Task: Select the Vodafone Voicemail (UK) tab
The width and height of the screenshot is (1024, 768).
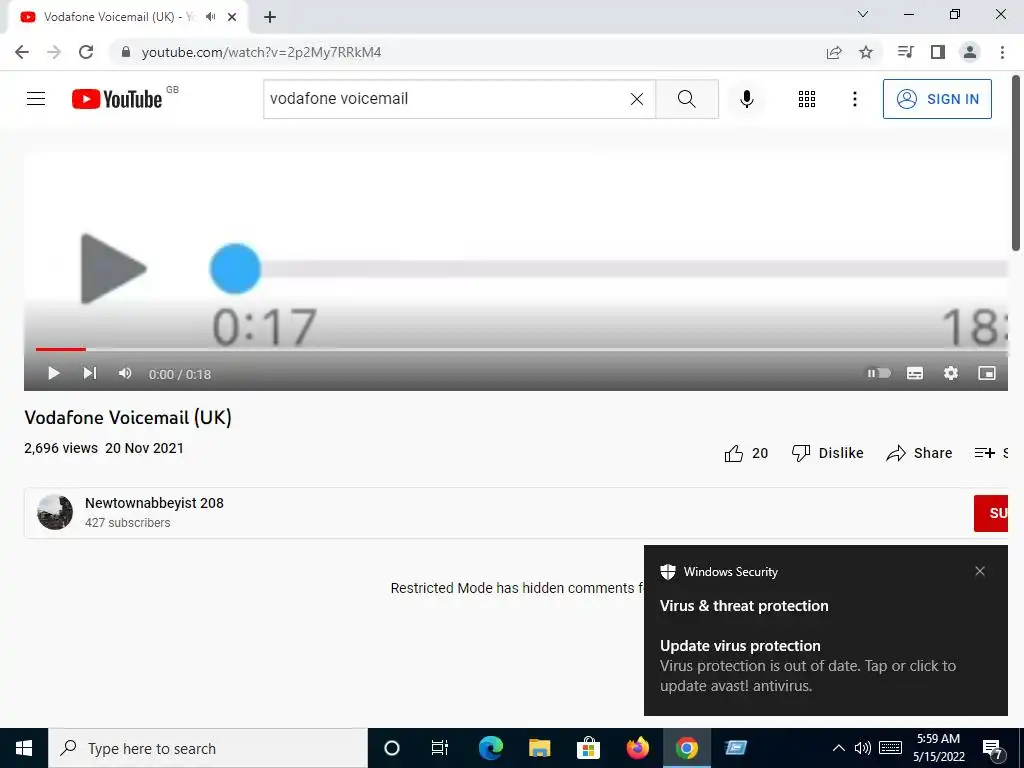Action: (118, 17)
